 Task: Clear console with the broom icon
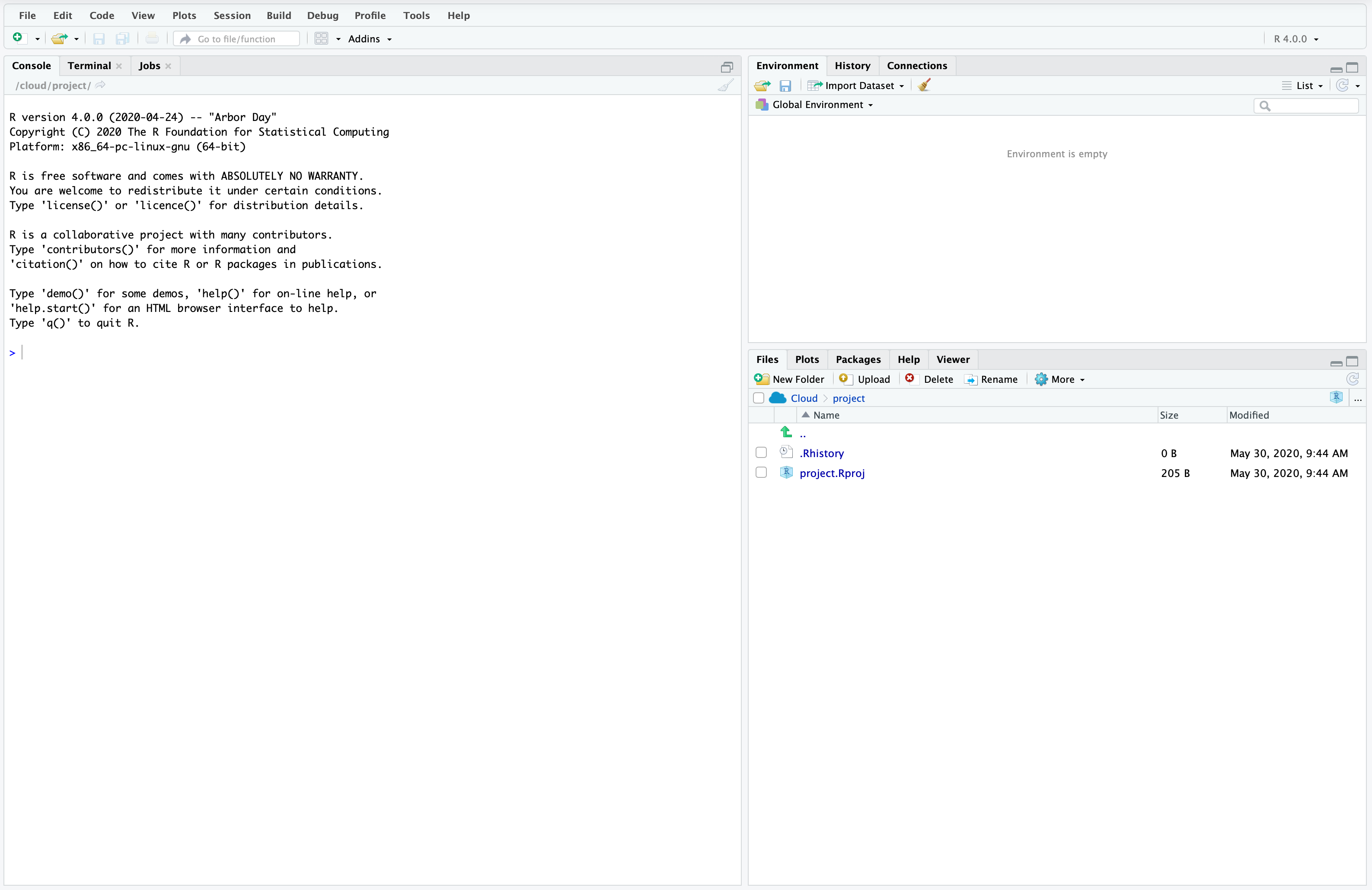725,86
